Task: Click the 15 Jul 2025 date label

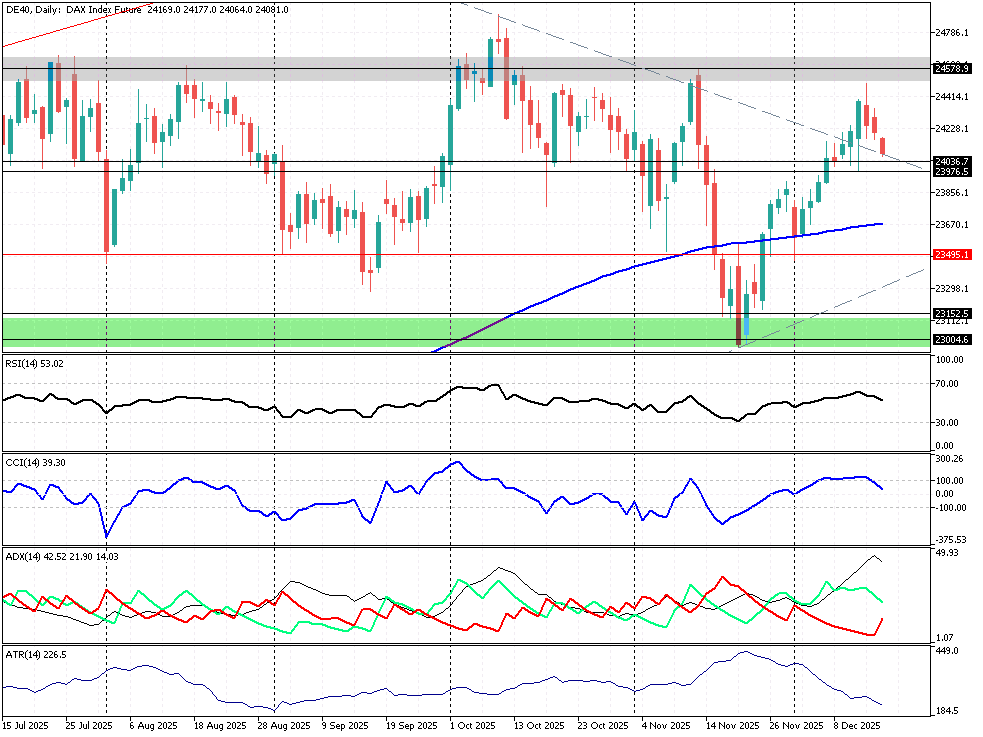Action: pyautogui.click(x=27, y=725)
